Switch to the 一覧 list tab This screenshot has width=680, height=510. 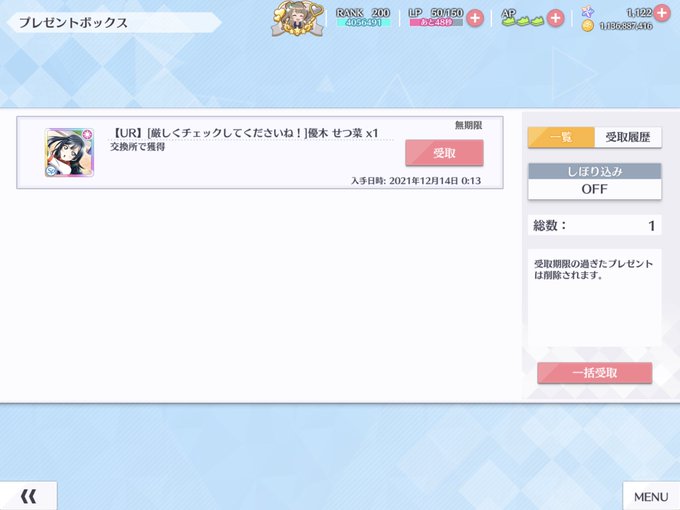tap(561, 137)
